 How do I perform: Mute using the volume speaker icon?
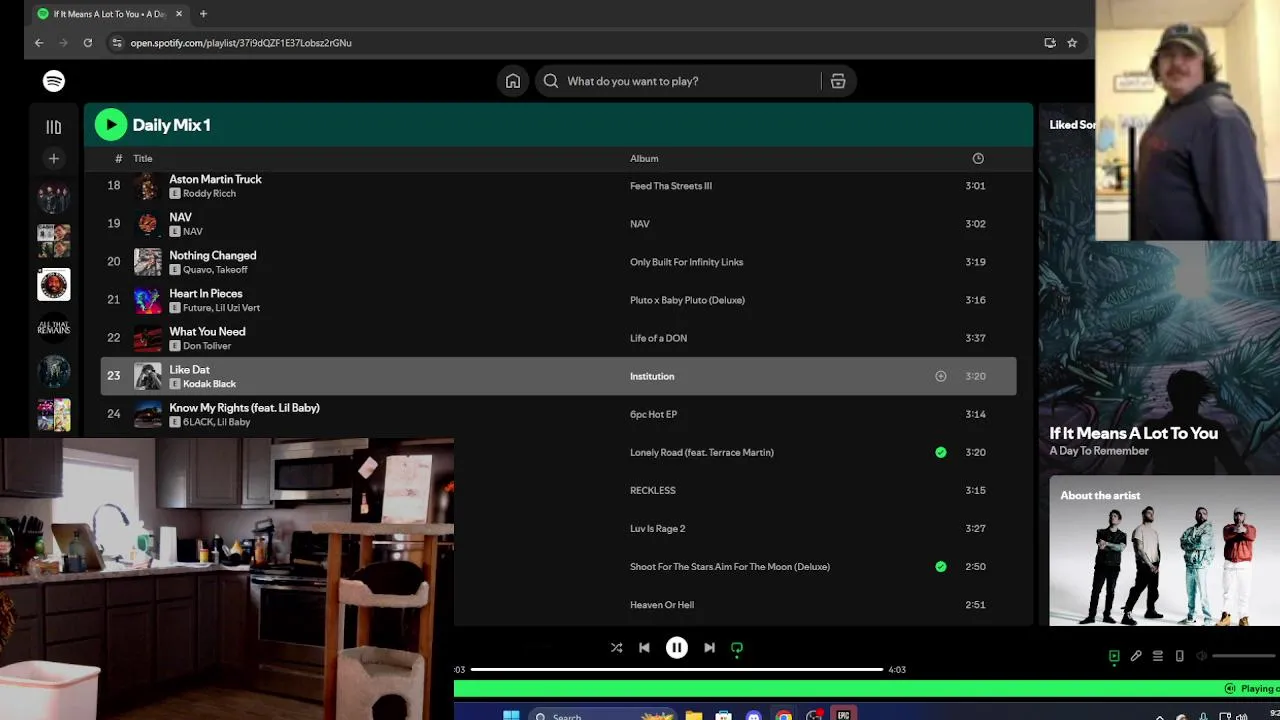(x=1202, y=656)
